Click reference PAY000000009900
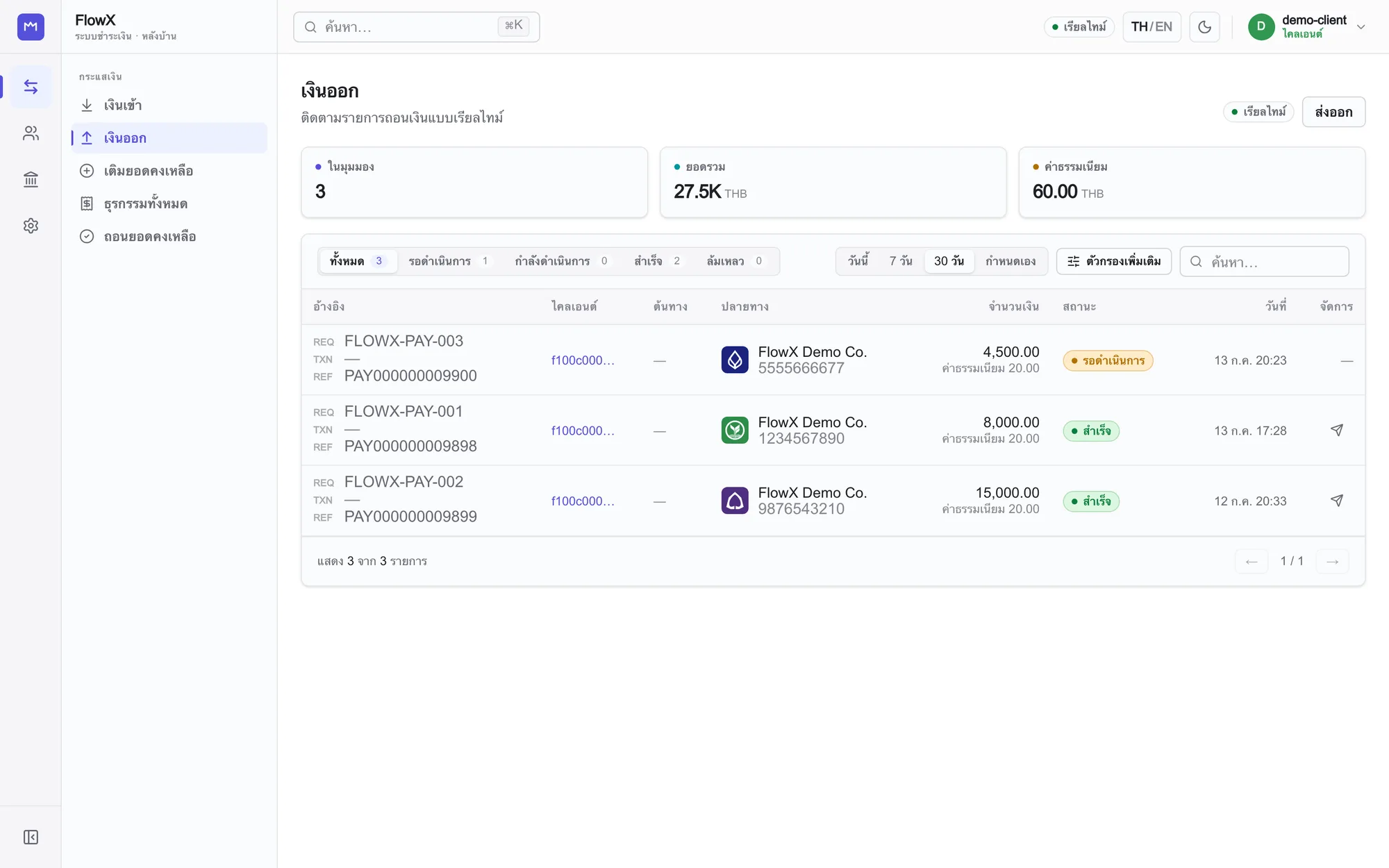The width and height of the screenshot is (1389, 868). click(410, 376)
